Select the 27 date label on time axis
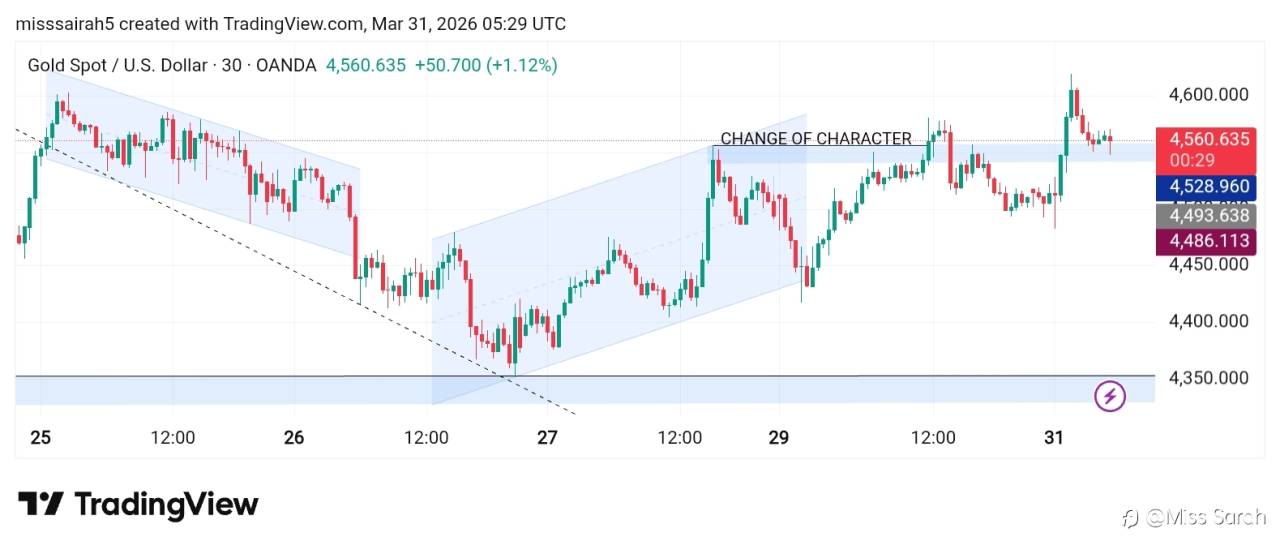The height and width of the screenshot is (550, 1280). [x=546, y=437]
